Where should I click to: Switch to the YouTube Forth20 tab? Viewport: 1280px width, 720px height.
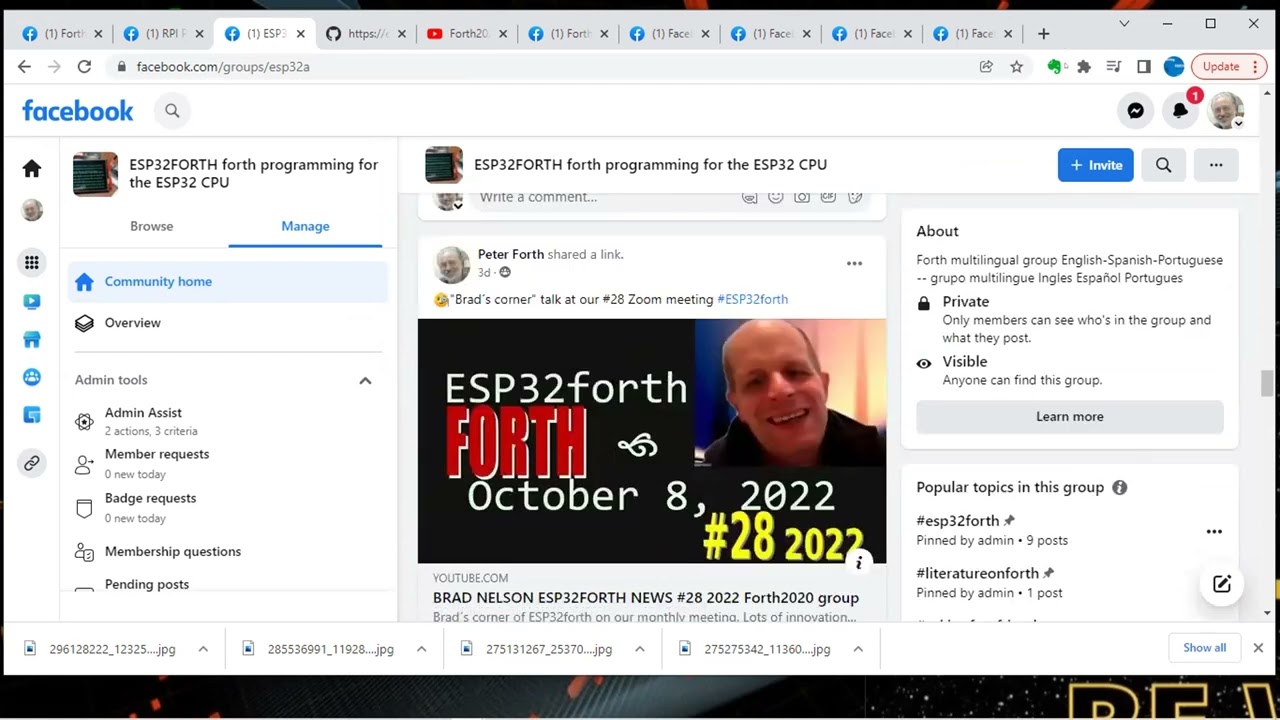click(x=467, y=34)
